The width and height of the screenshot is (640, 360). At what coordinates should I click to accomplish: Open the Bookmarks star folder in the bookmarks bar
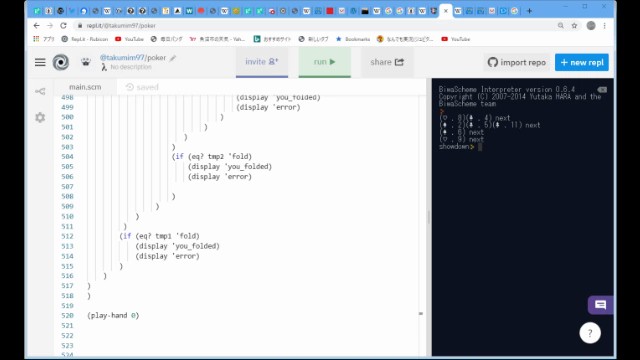click(x=353, y=39)
